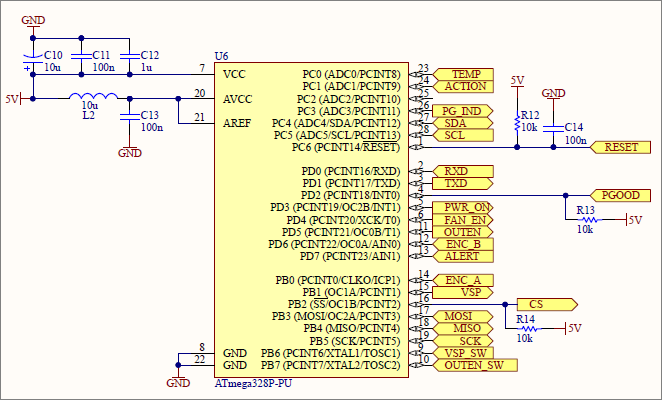This screenshot has width=662, height=400.
Task: Select the 1u value of C12
Action: click(x=147, y=68)
